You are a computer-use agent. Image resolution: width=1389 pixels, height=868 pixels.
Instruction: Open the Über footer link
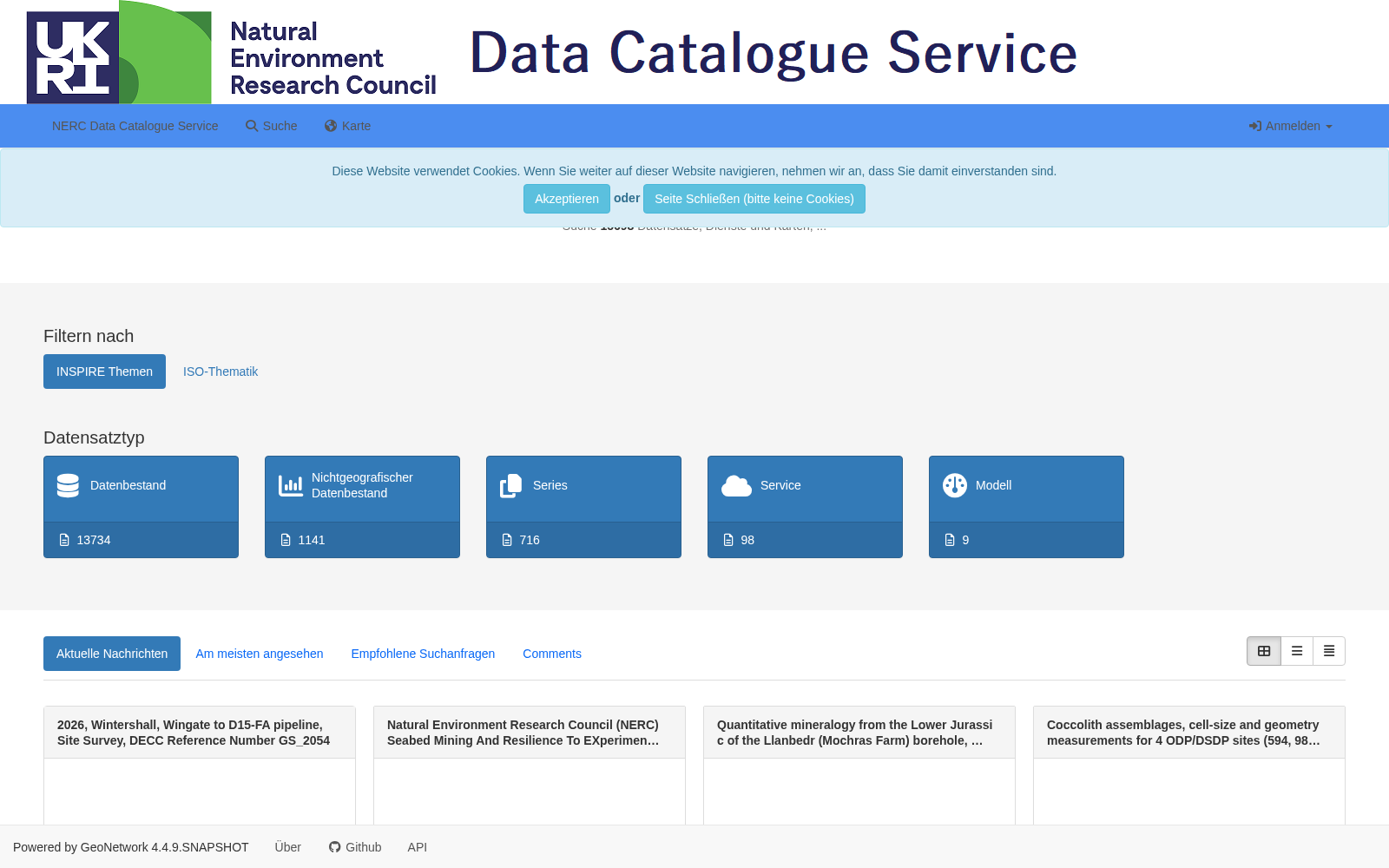coord(288,847)
